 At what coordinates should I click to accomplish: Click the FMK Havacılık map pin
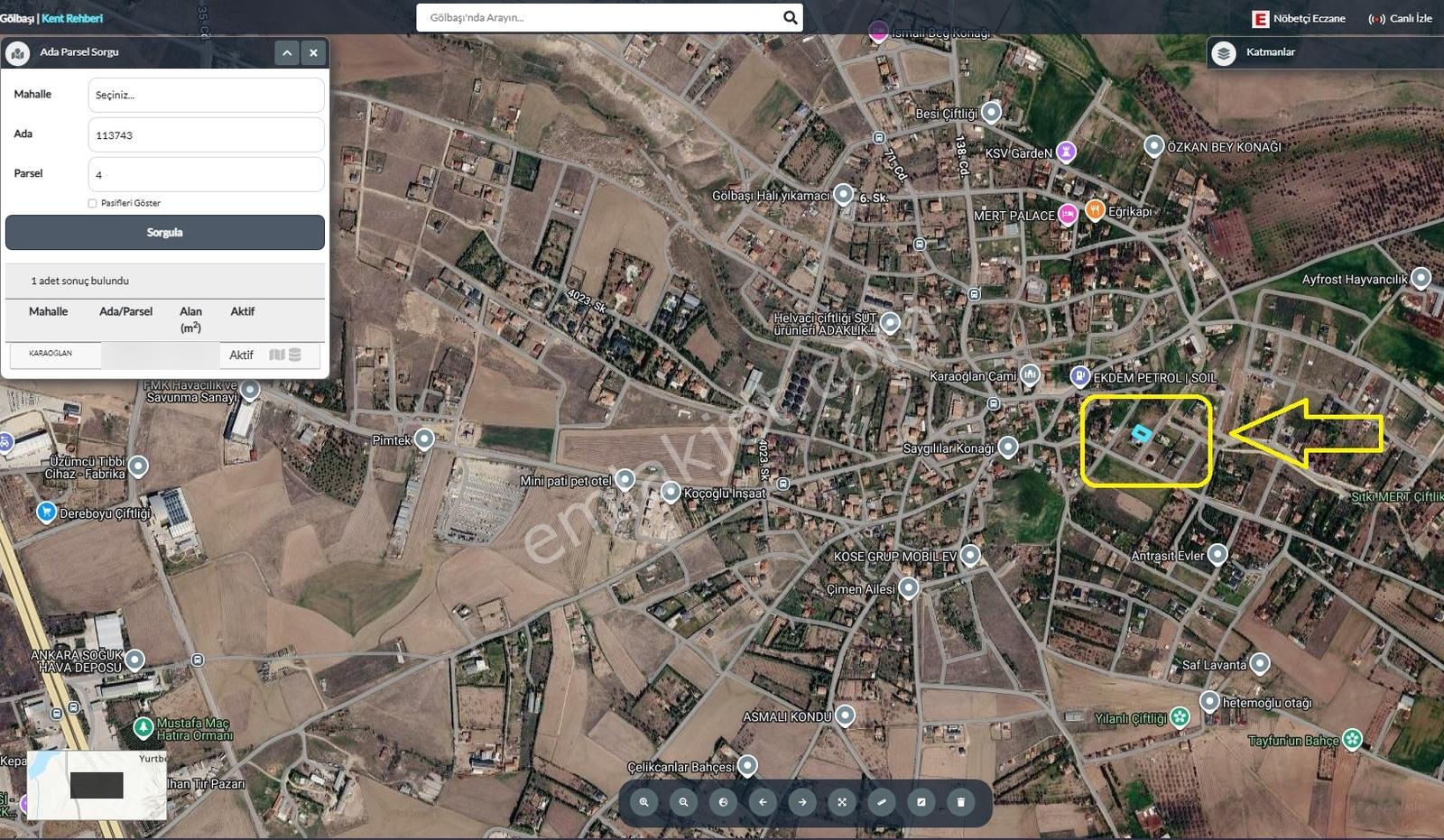point(250,390)
